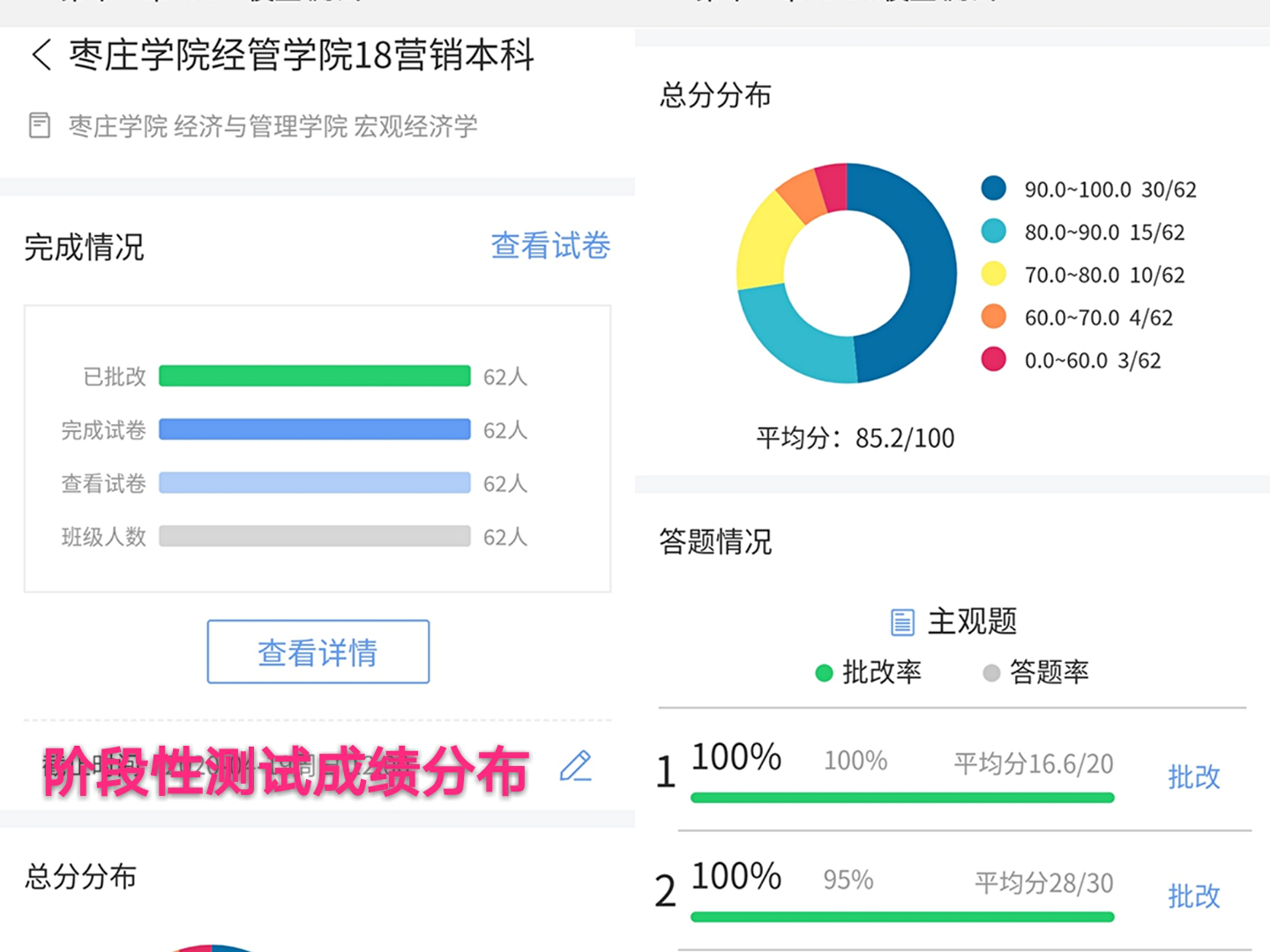Click the light blue 查看试卷 progress bar
1270x952 pixels.
(x=314, y=483)
